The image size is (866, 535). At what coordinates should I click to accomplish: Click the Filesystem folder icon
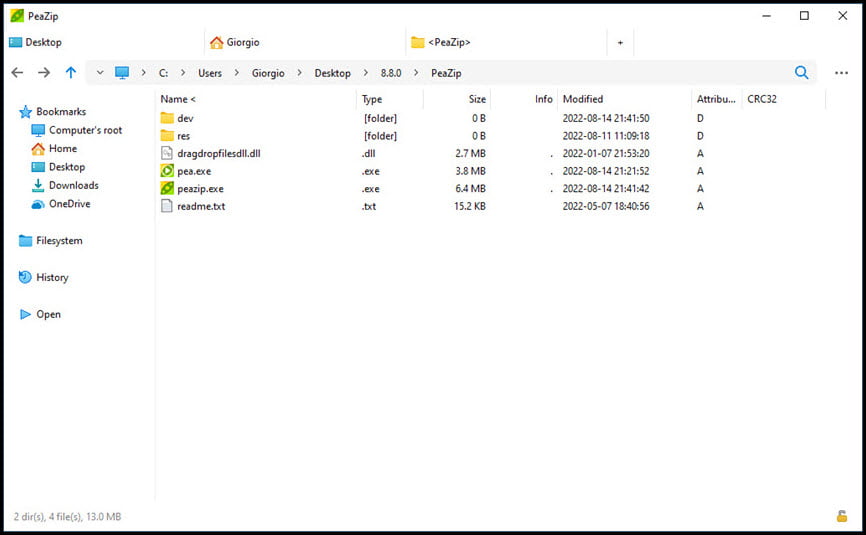[x=25, y=241]
